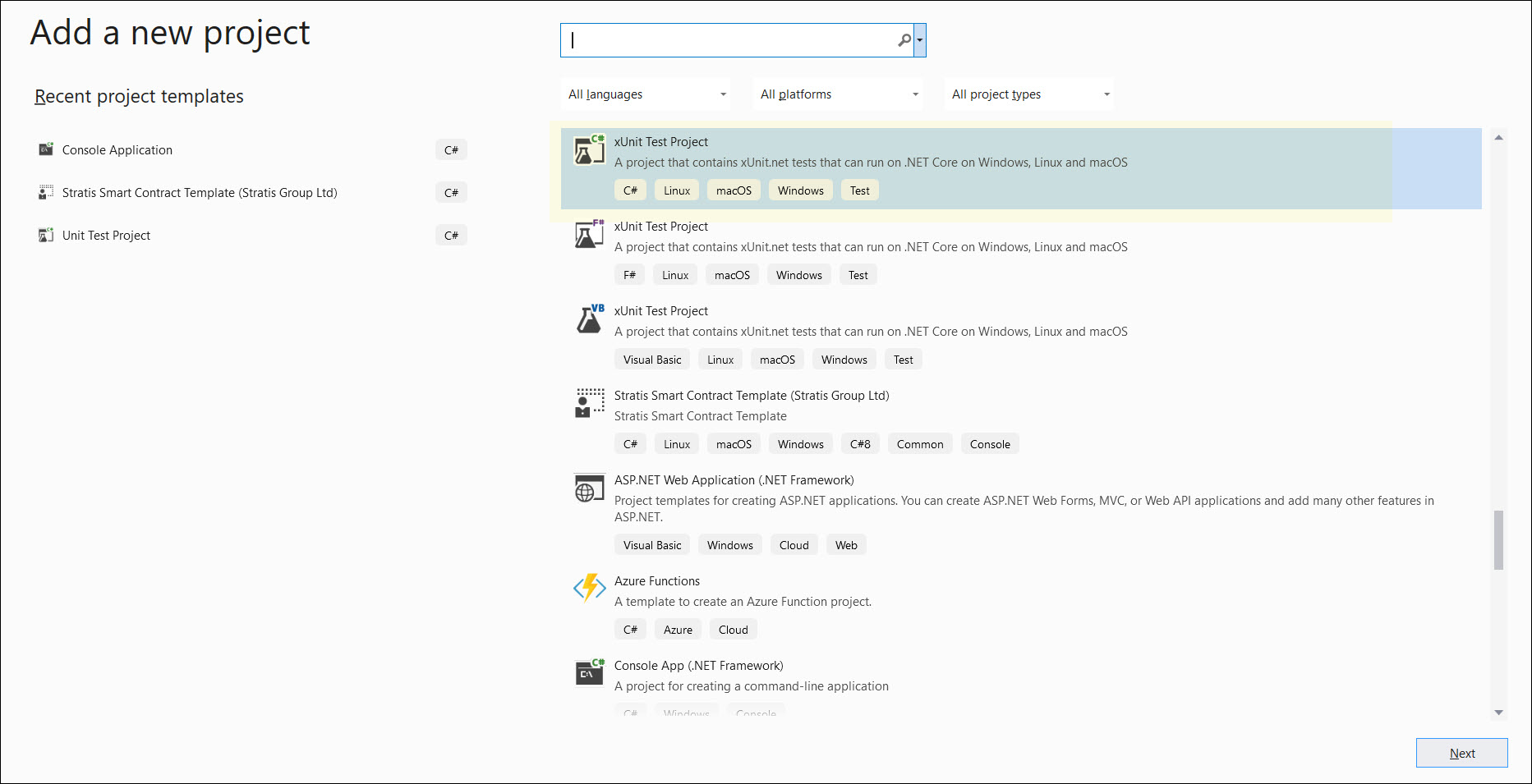Click the 'Stratis Smart Contract Template' description line
Viewport: 1532px width, 784px height.
coord(701,416)
